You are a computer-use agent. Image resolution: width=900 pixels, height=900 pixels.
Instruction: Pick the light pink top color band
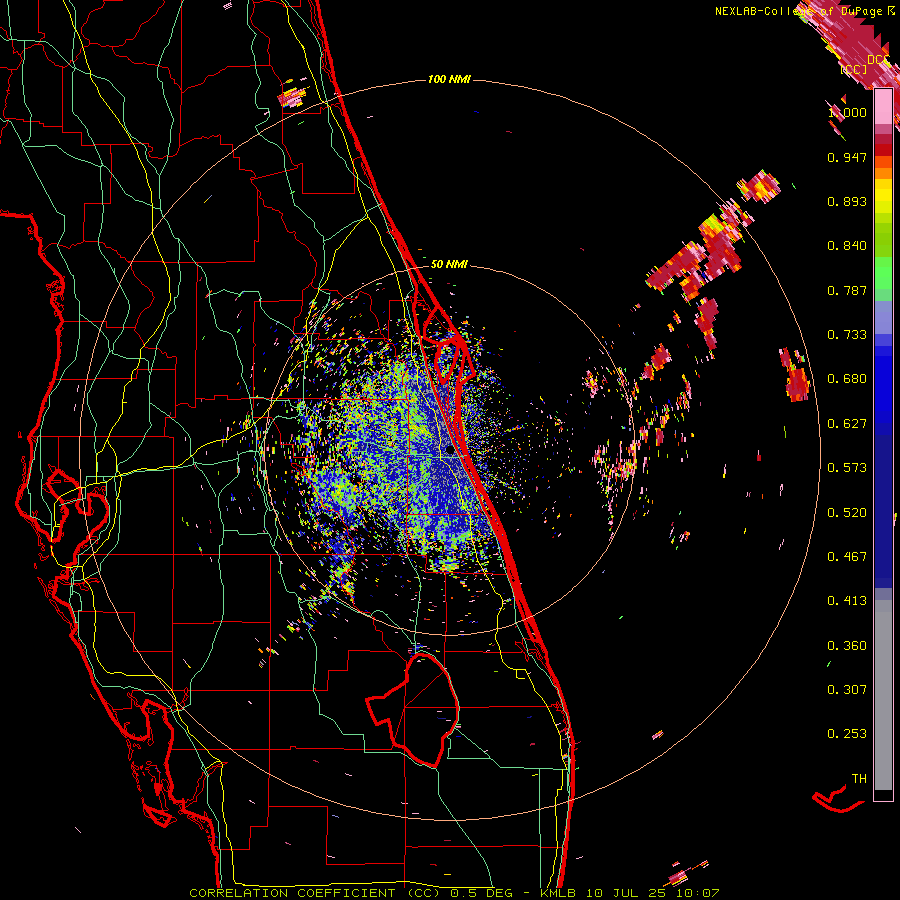click(883, 106)
